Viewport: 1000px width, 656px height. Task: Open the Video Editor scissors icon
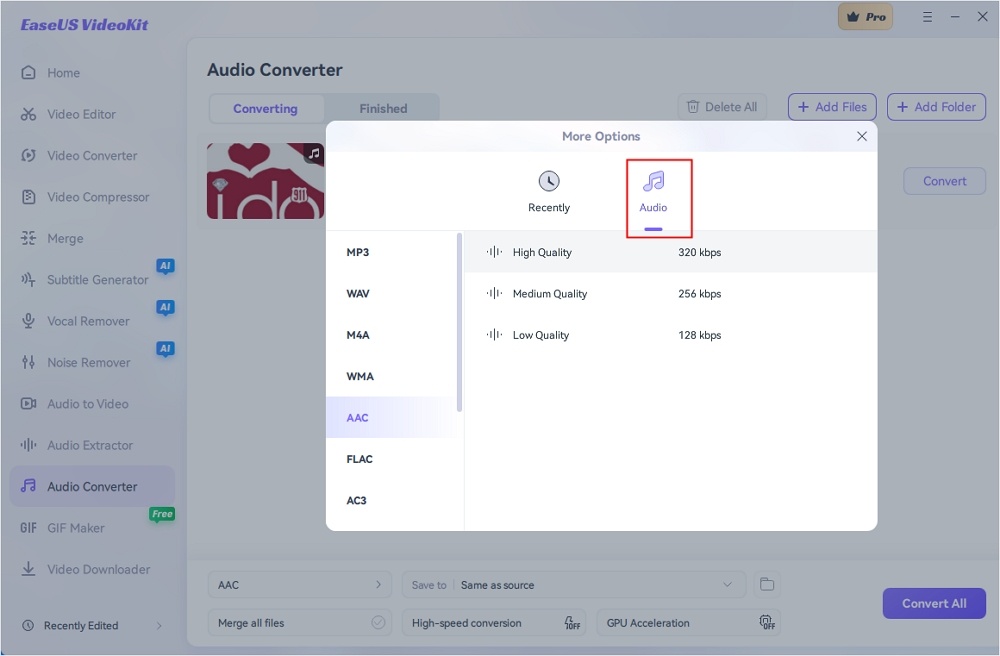point(28,114)
